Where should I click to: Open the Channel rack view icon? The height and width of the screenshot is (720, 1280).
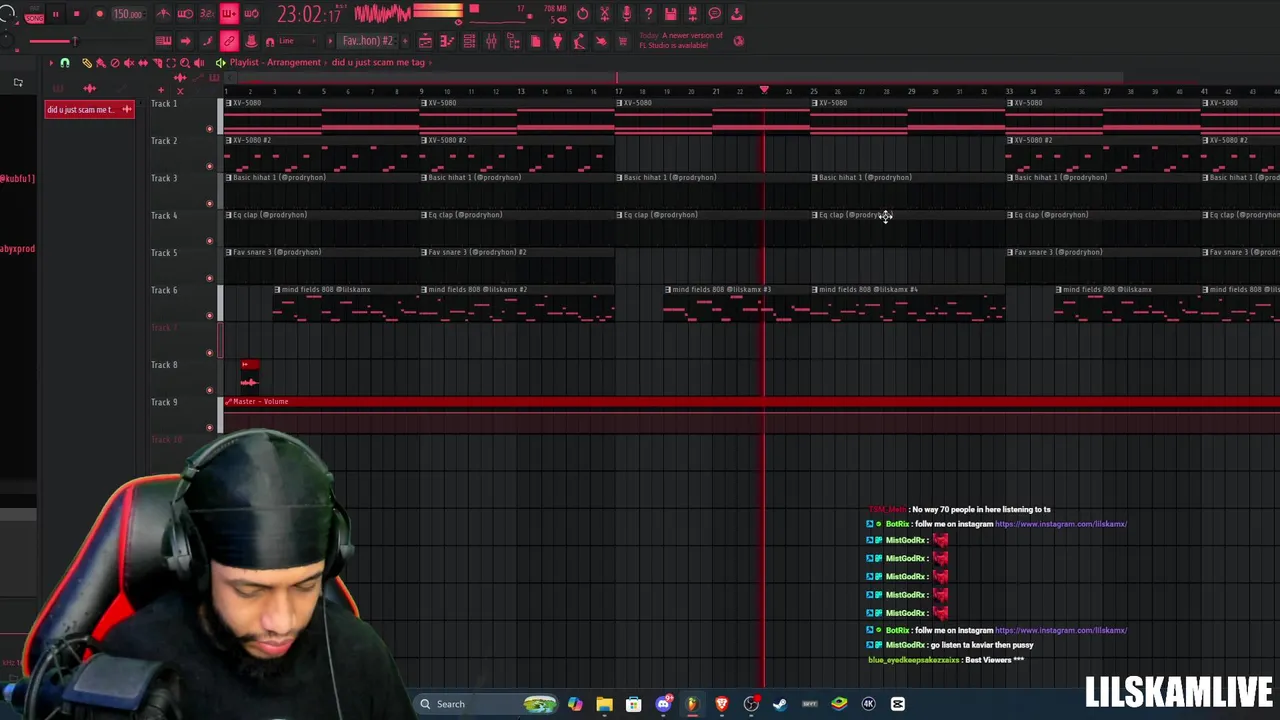[x=469, y=41]
